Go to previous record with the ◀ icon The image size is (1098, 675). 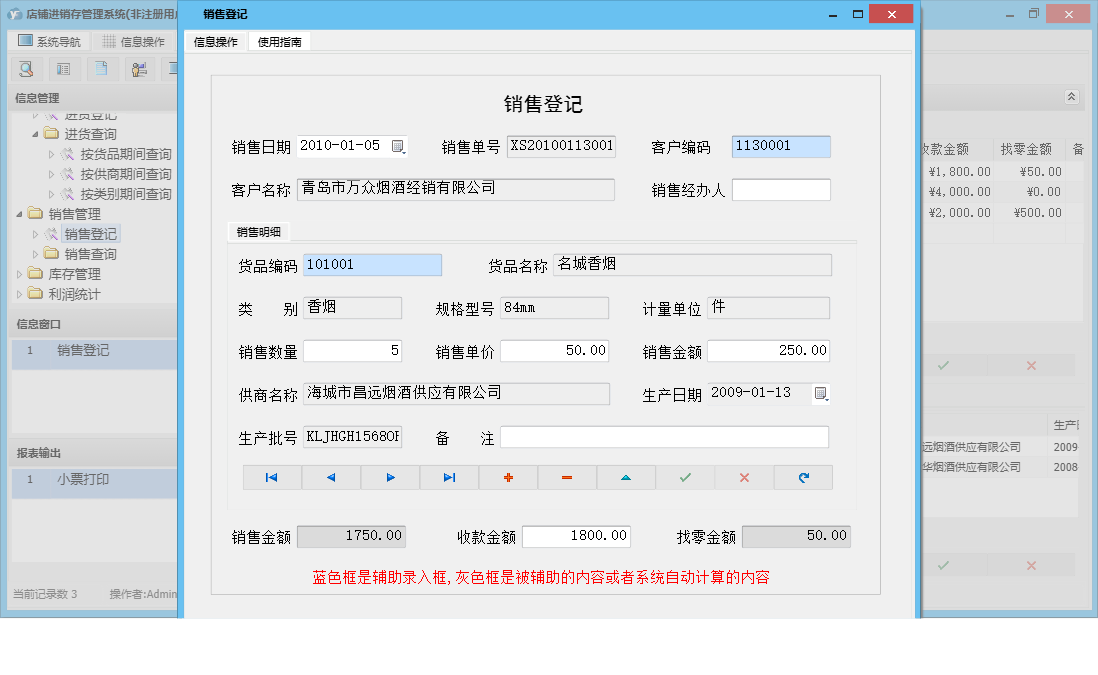[x=330, y=477]
